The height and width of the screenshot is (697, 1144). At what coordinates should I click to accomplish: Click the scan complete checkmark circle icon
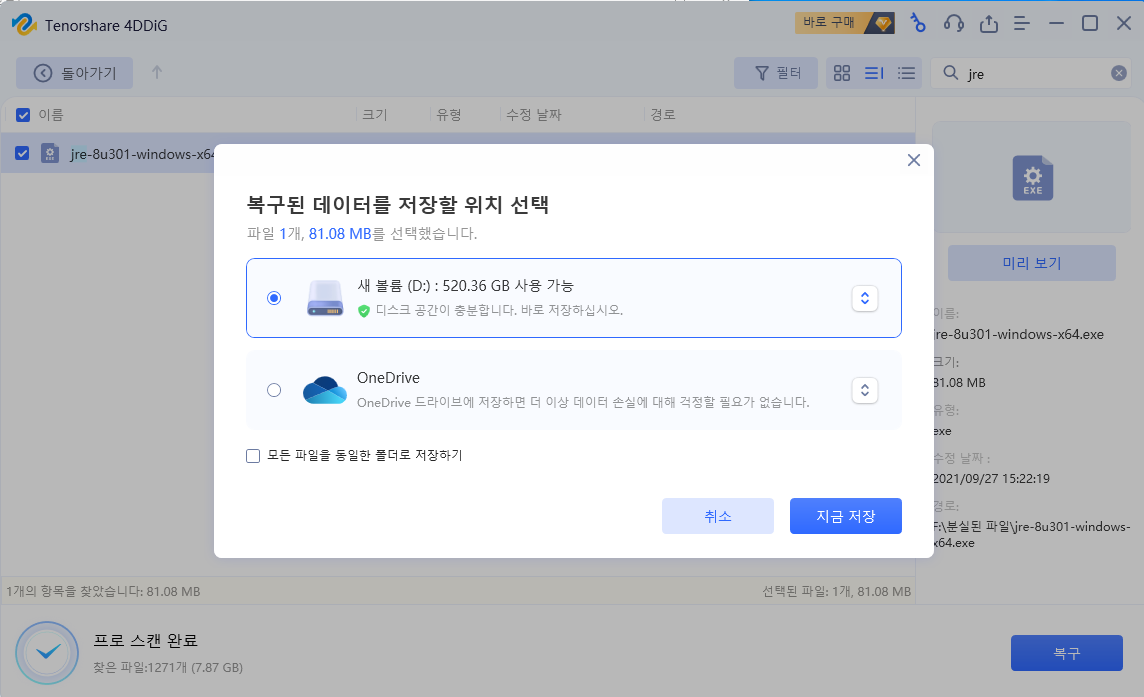click(x=47, y=653)
